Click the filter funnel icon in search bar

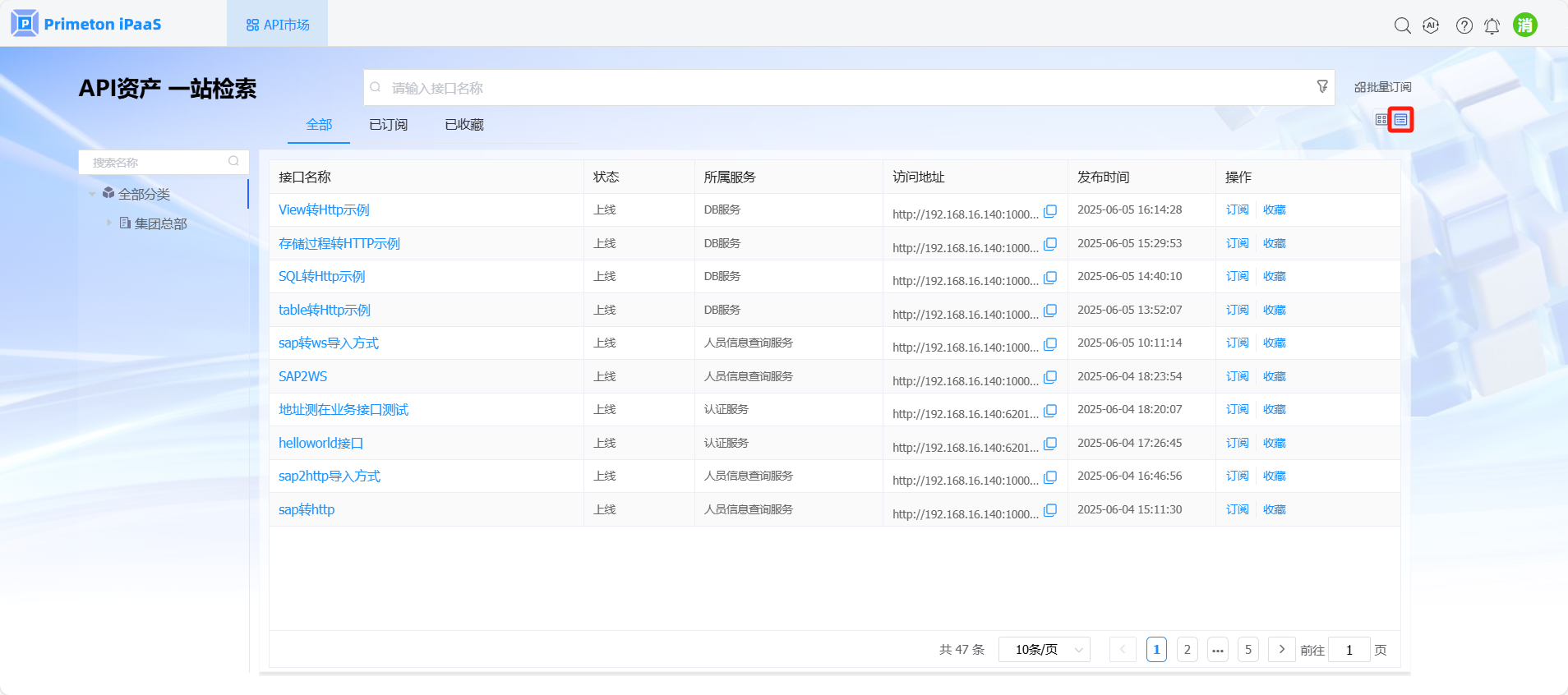pos(1321,86)
